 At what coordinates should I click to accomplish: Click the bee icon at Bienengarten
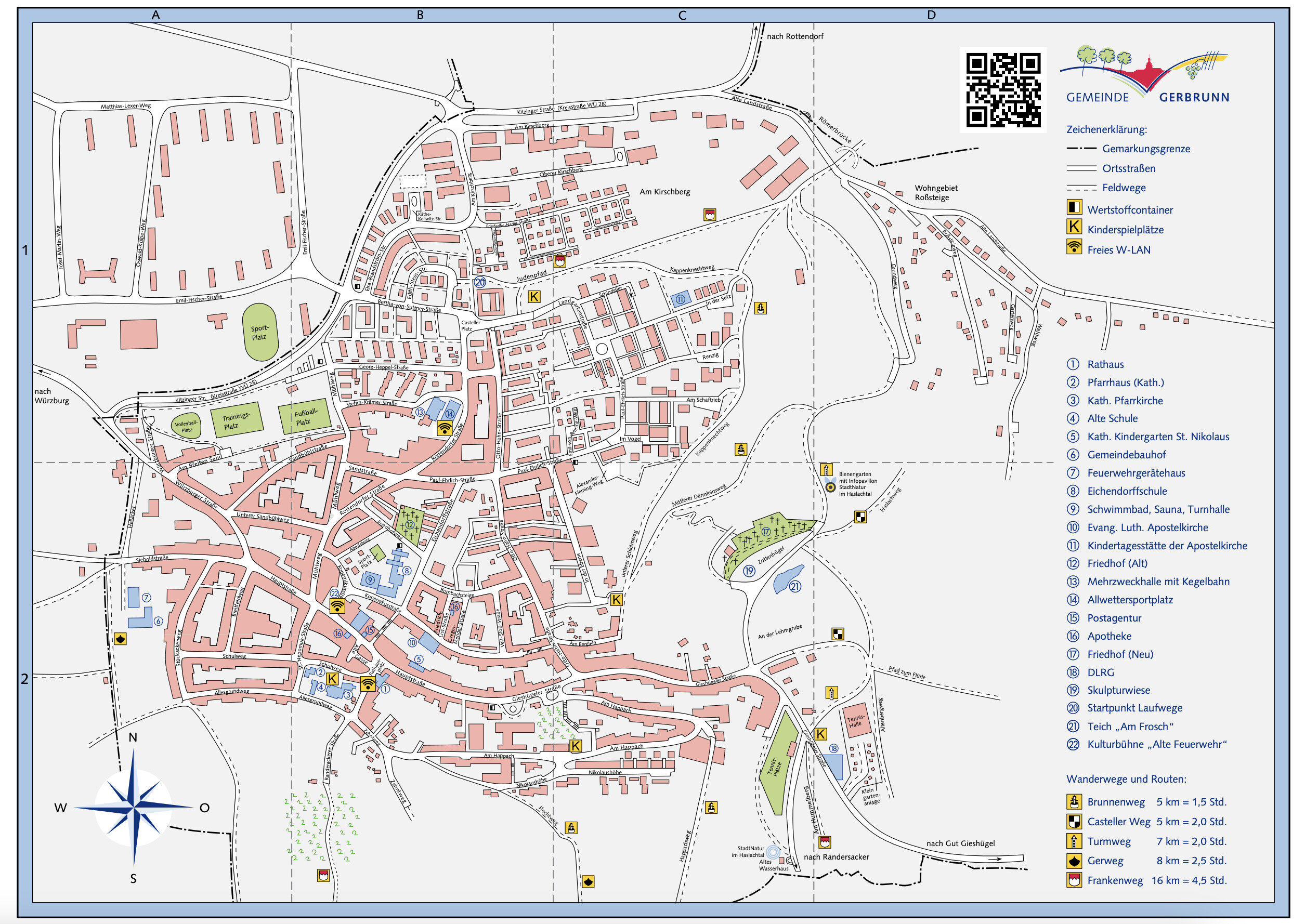(830, 486)
